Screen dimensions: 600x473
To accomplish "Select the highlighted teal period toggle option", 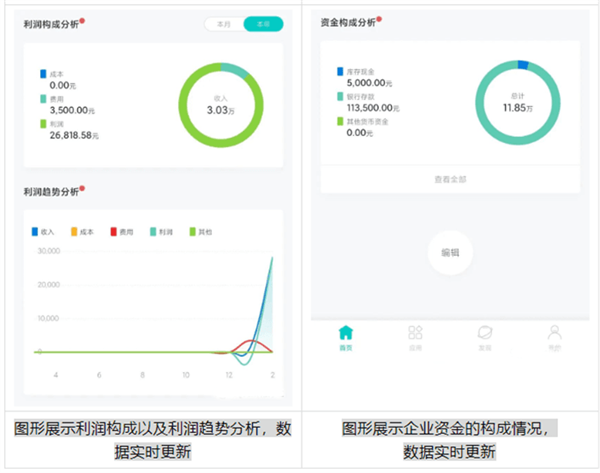I will (x=262, y=24).
